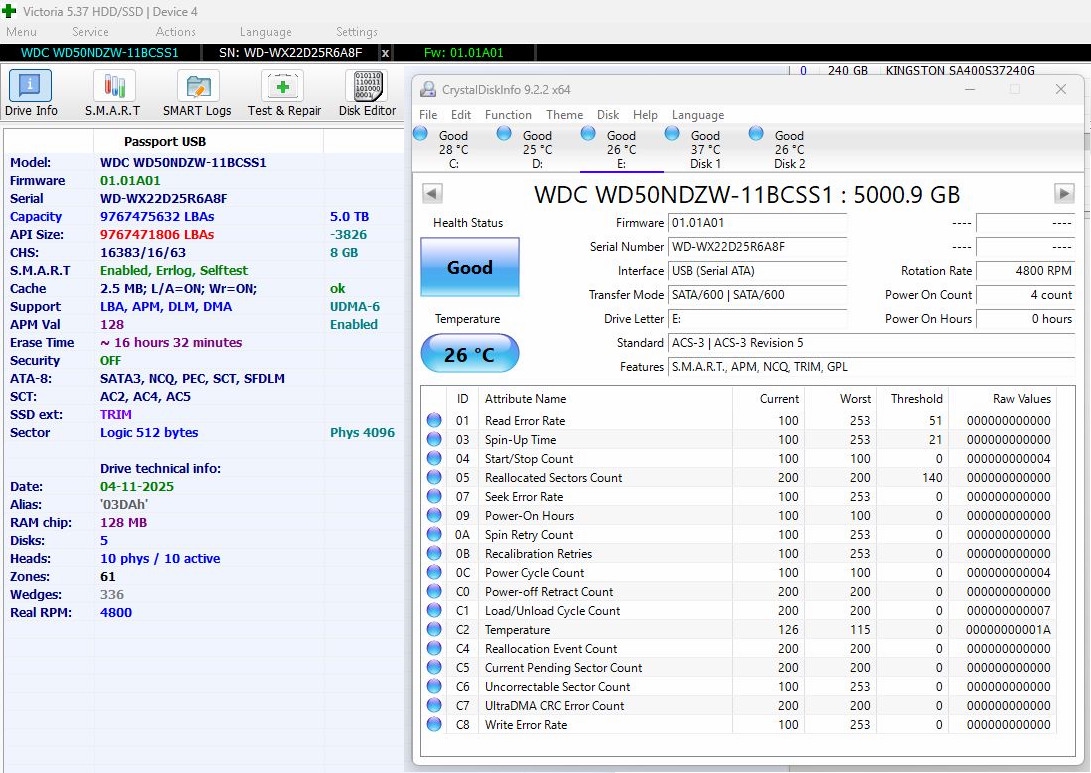Open Drive Info panel in Victoria
The image size is (1091, 773).
click(x=31, y=94)
